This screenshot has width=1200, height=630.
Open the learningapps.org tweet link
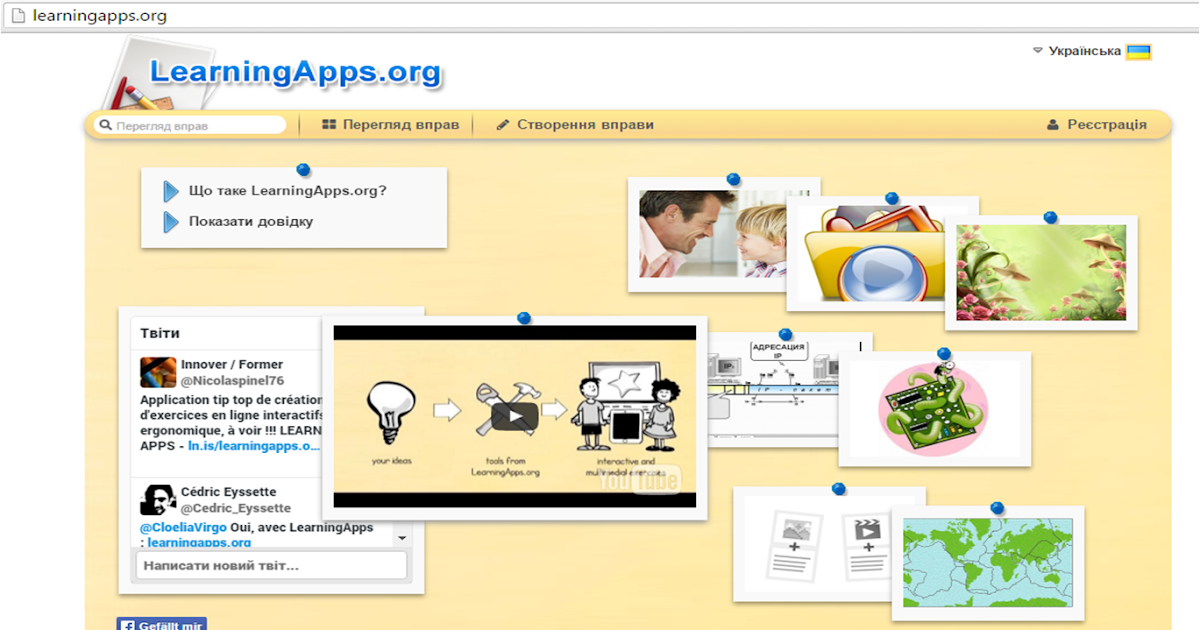coord(199,543)
